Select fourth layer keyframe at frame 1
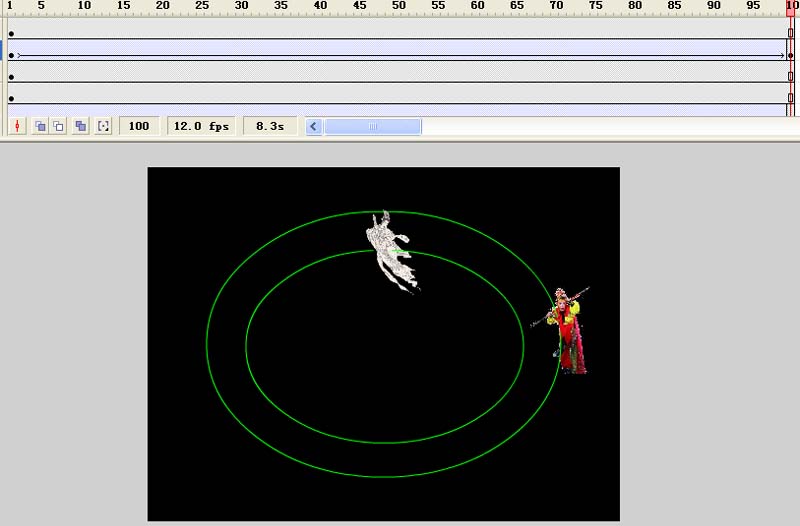 click(x=11, y=98)
